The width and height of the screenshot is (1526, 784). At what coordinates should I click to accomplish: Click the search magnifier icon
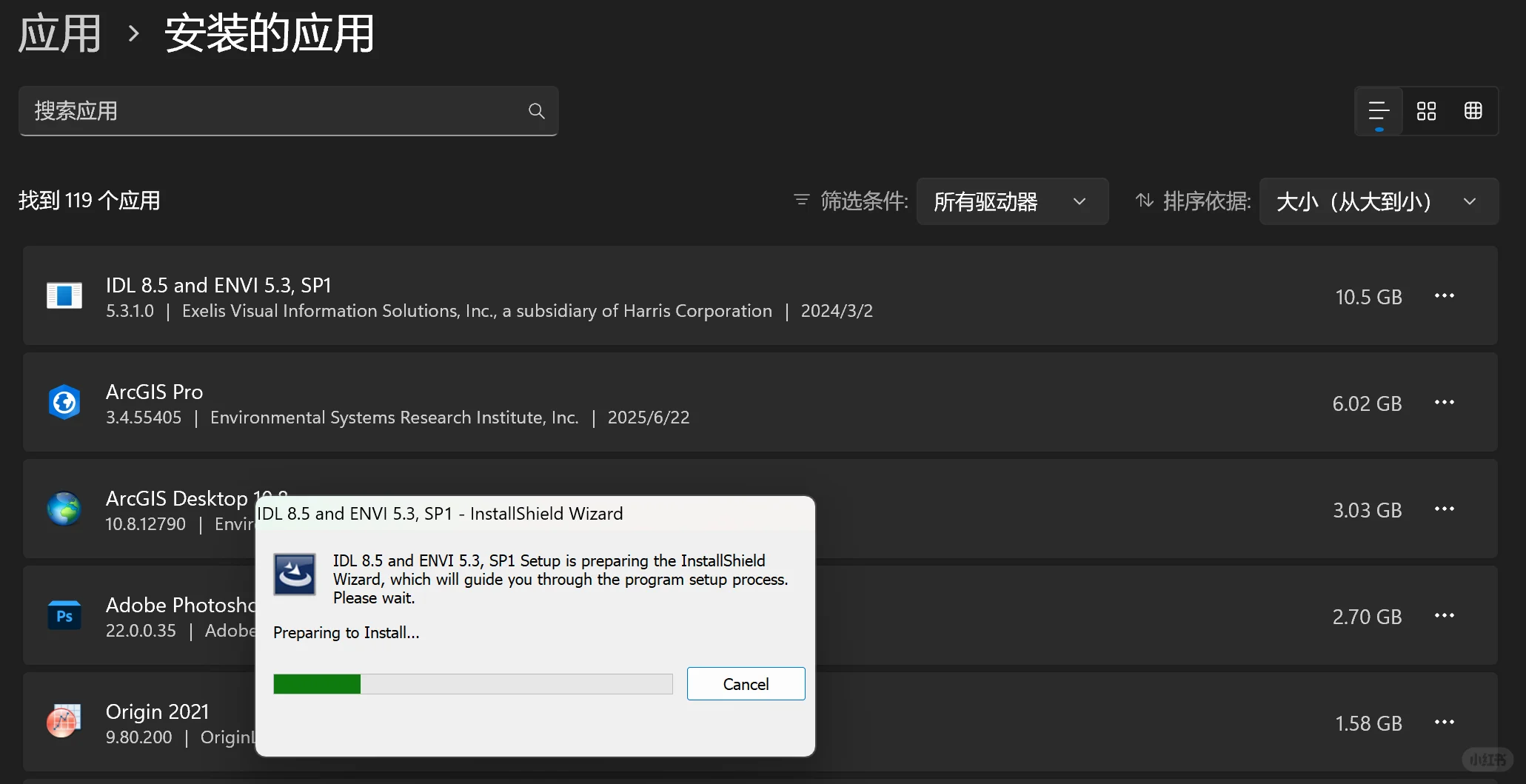537,111
